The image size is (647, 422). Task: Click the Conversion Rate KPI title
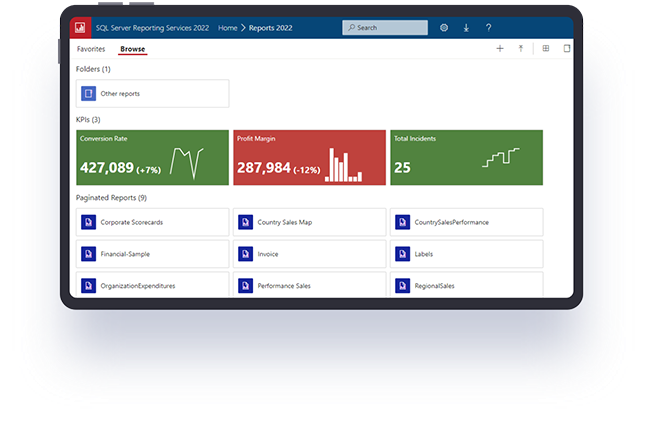coord(104,139)
